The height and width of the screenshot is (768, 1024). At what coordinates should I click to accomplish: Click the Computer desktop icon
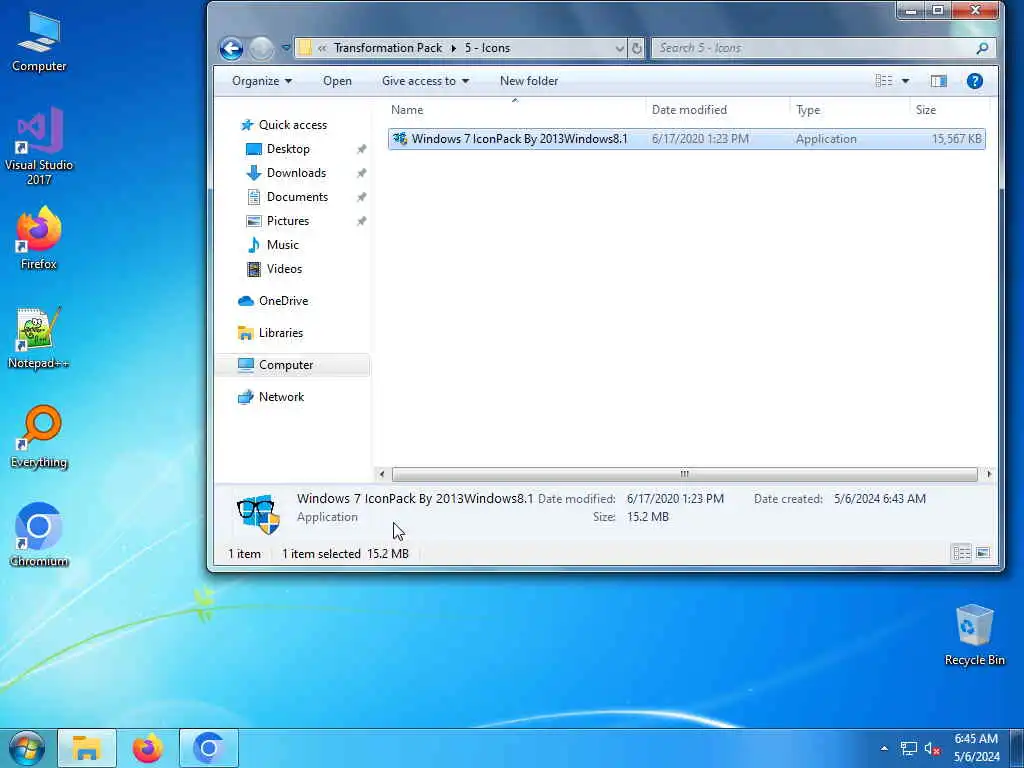coord(39,42)
